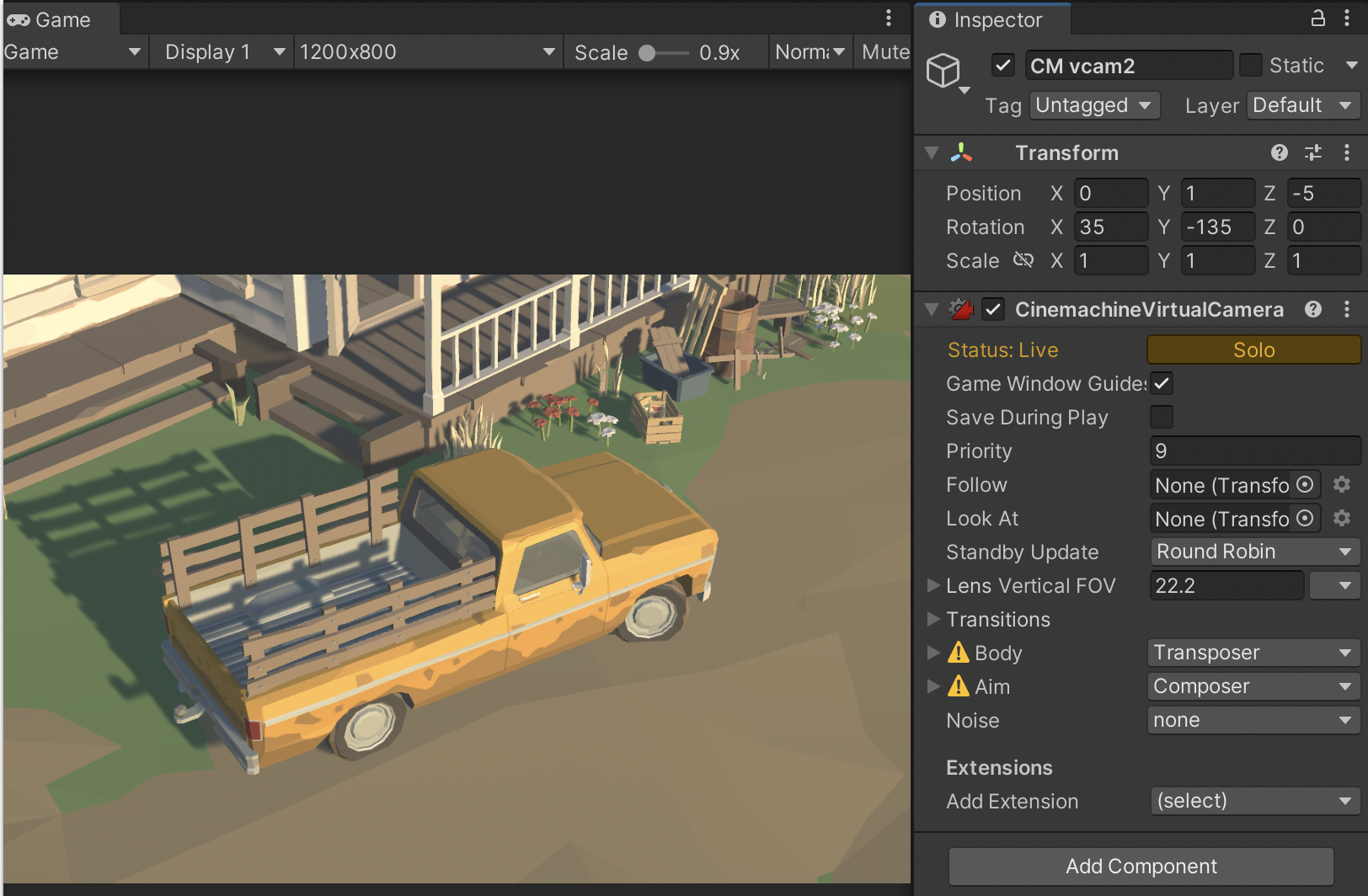Uncheck Game Window Guides

click(x=1162, y=383)
